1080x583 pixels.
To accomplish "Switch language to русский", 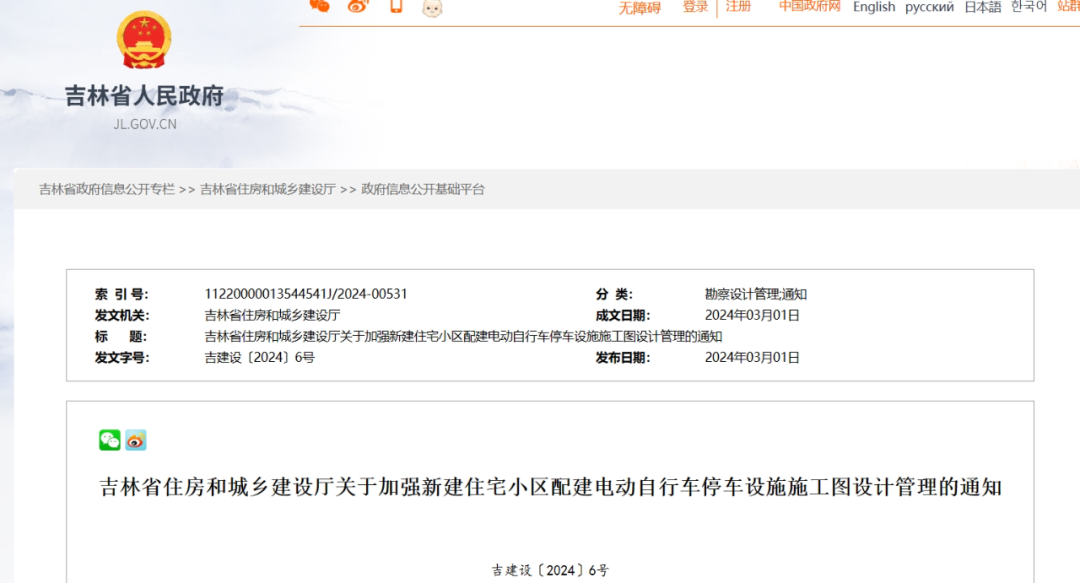I will pyautogui.click(x=929, y=7).
